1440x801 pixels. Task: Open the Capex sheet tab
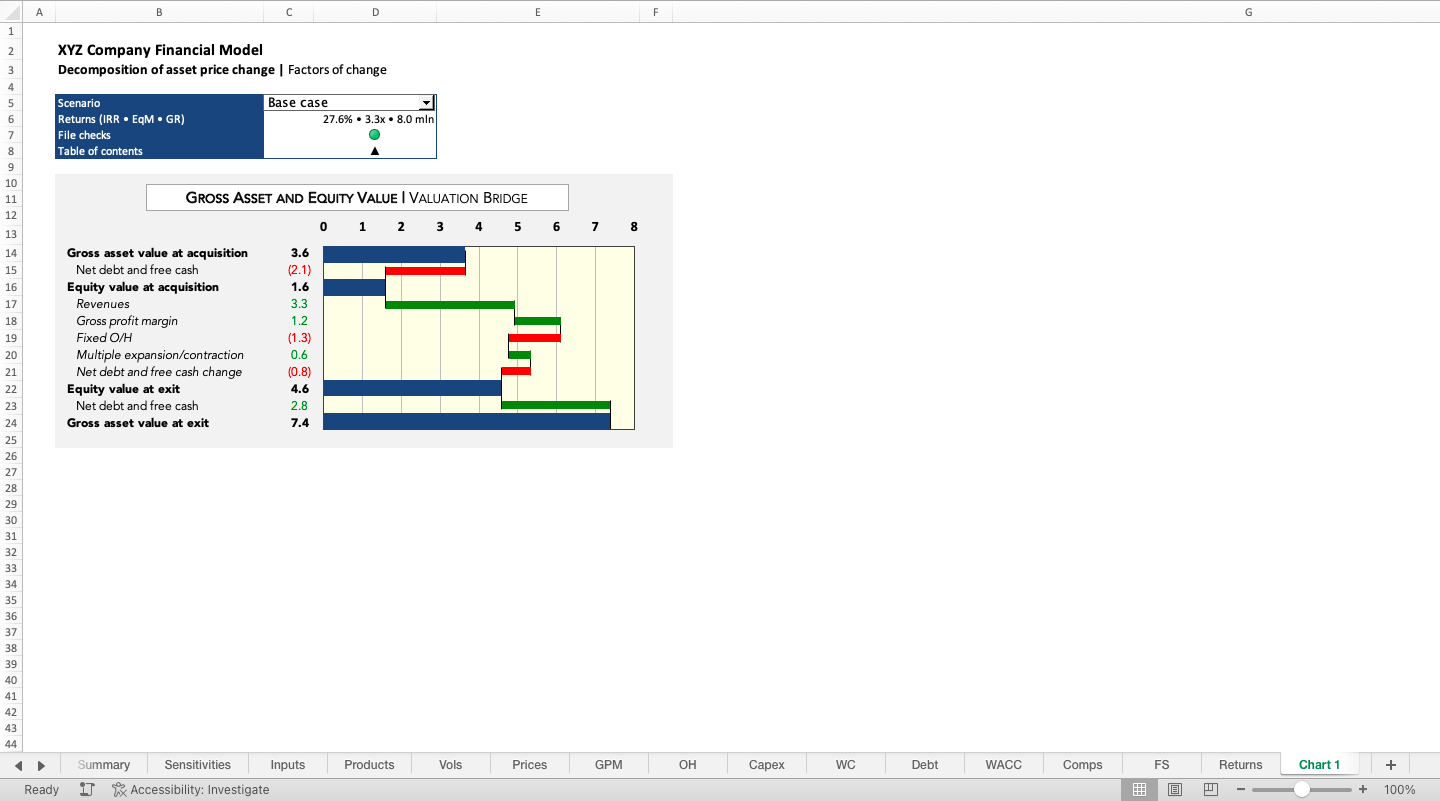tap(766, 765)
